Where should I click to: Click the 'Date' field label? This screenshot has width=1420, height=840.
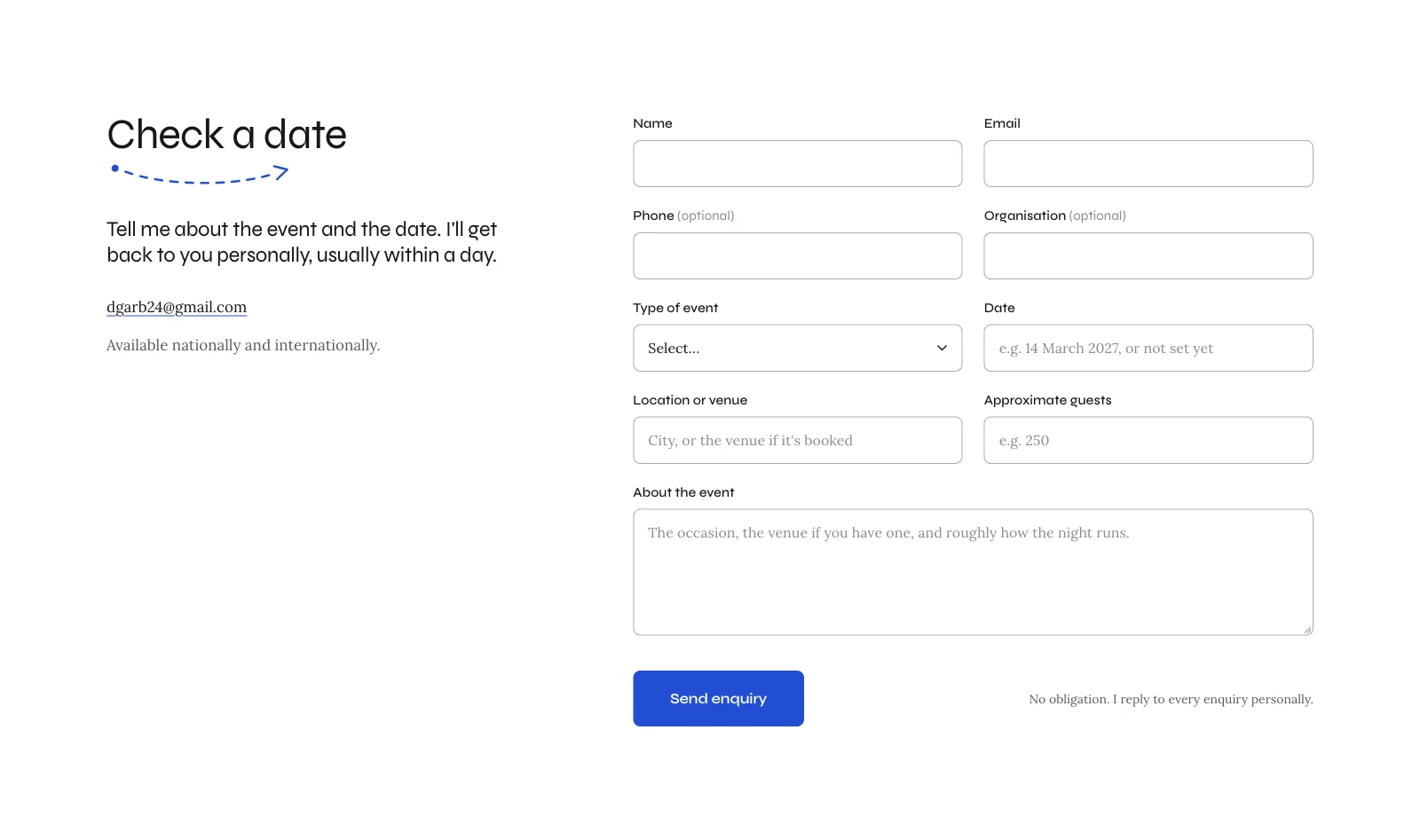tap(999, 308)
